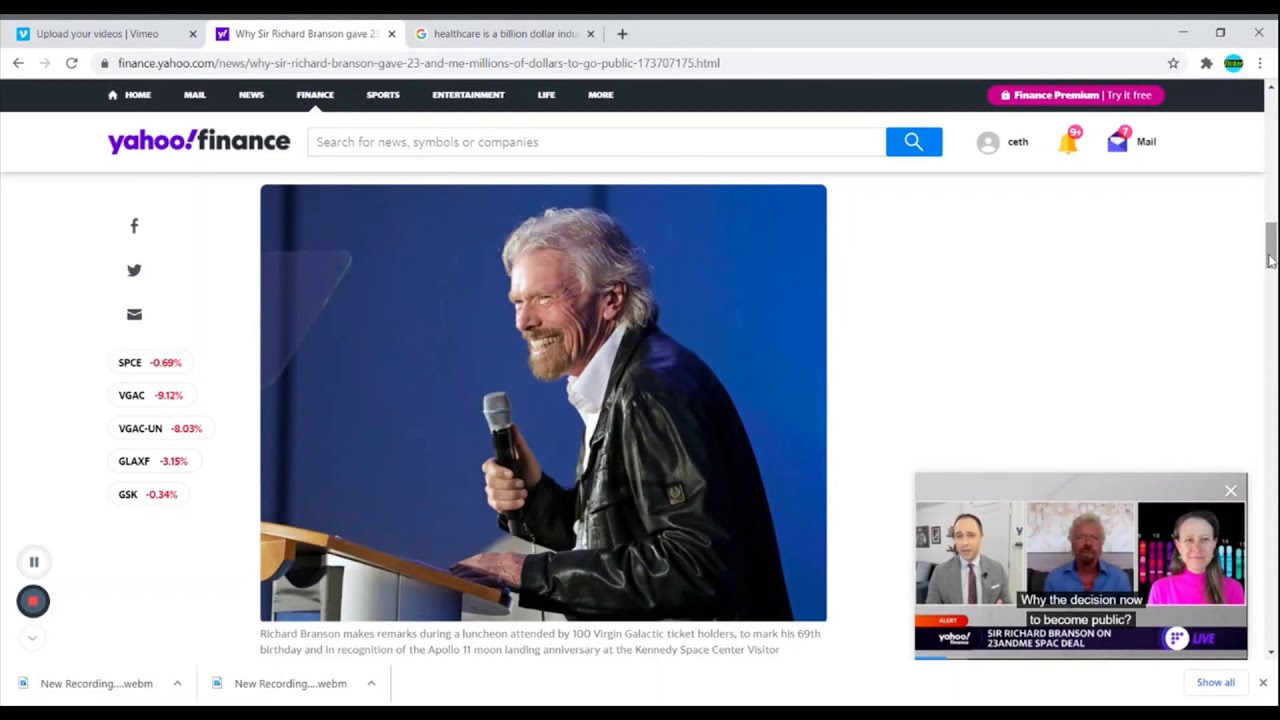Close the downloads bar

click(x=1263, y=683)
